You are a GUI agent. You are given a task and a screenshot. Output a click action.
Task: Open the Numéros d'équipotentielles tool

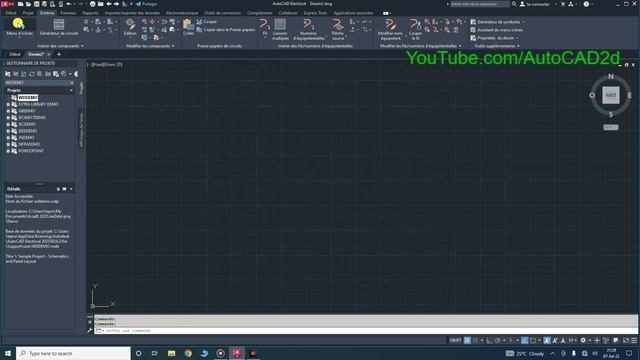(x=309, y=29)
